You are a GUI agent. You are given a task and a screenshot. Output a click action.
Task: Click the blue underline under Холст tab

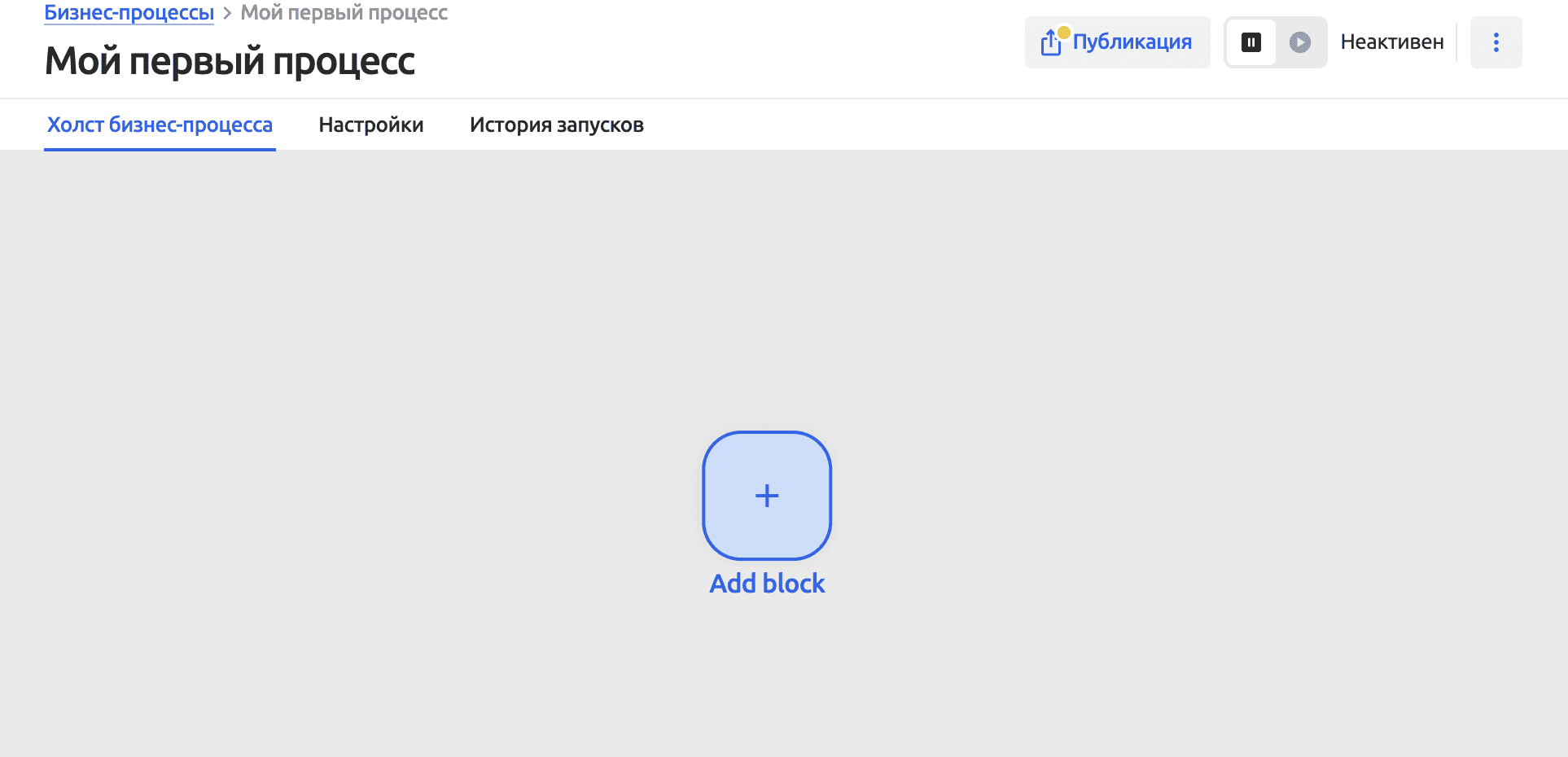[160, 149]
